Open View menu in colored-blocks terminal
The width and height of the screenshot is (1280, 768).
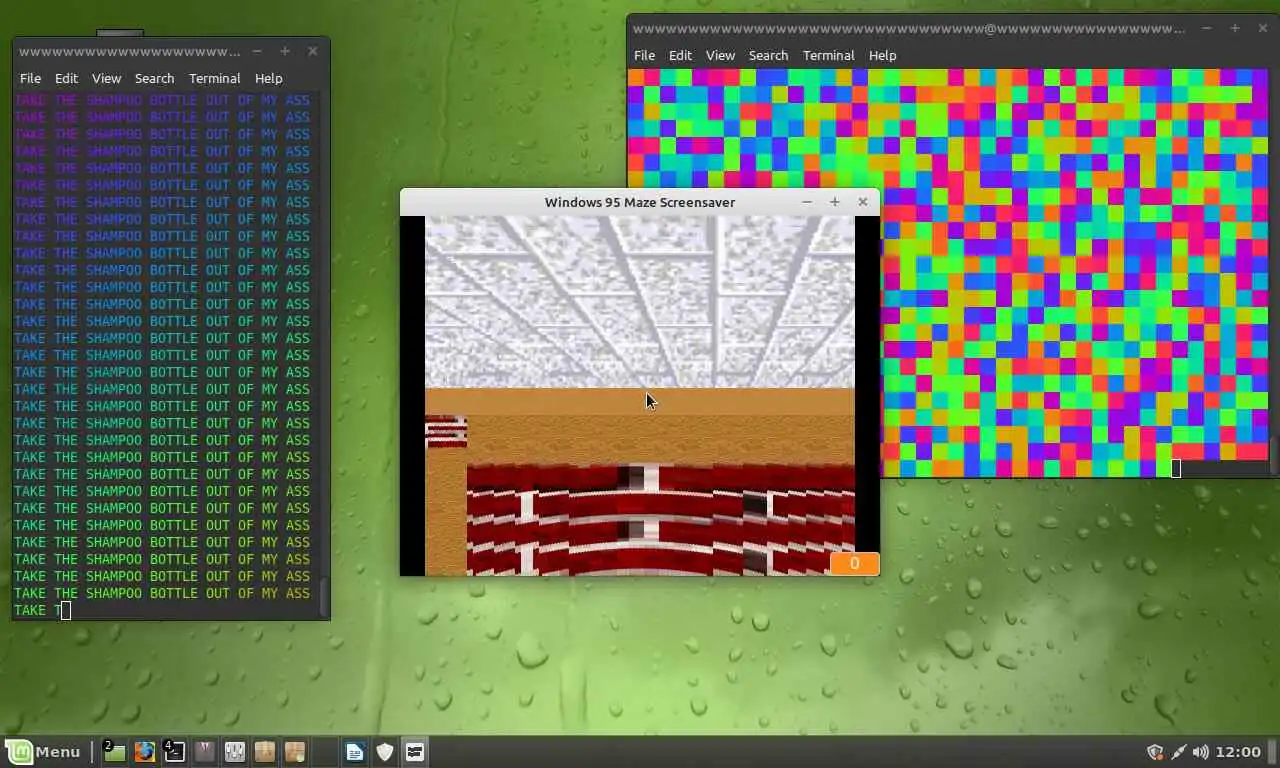pos(720,55)
